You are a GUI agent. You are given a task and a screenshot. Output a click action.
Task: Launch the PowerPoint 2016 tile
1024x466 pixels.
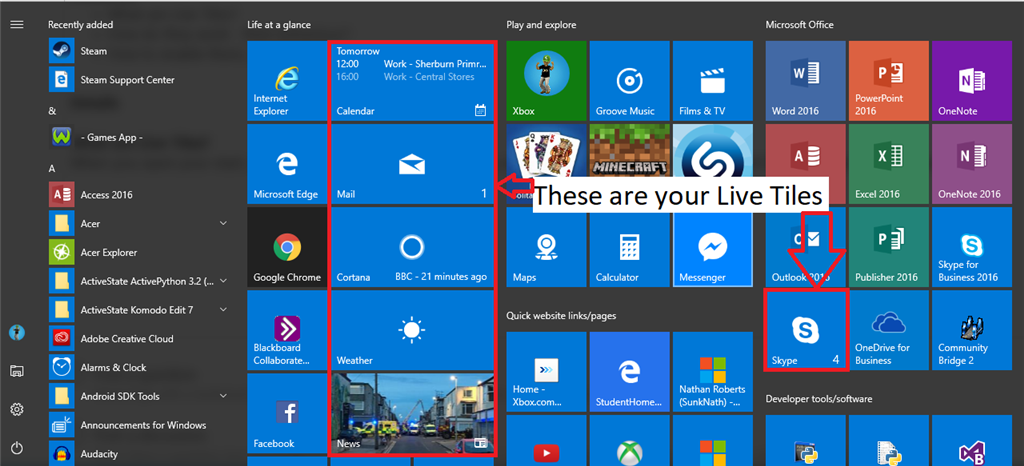(888, 81)
